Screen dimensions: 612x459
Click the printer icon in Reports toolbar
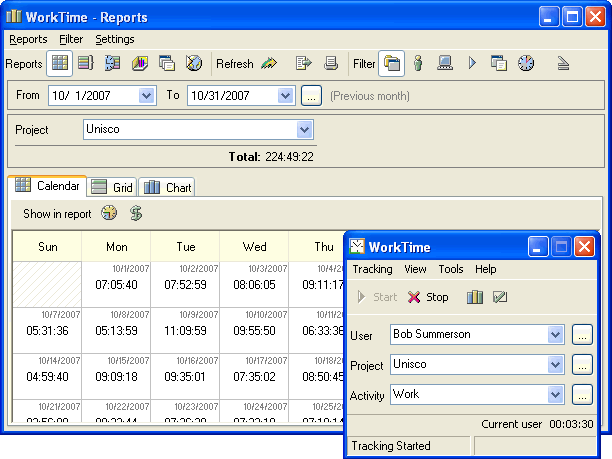click(x=331, y=63)
